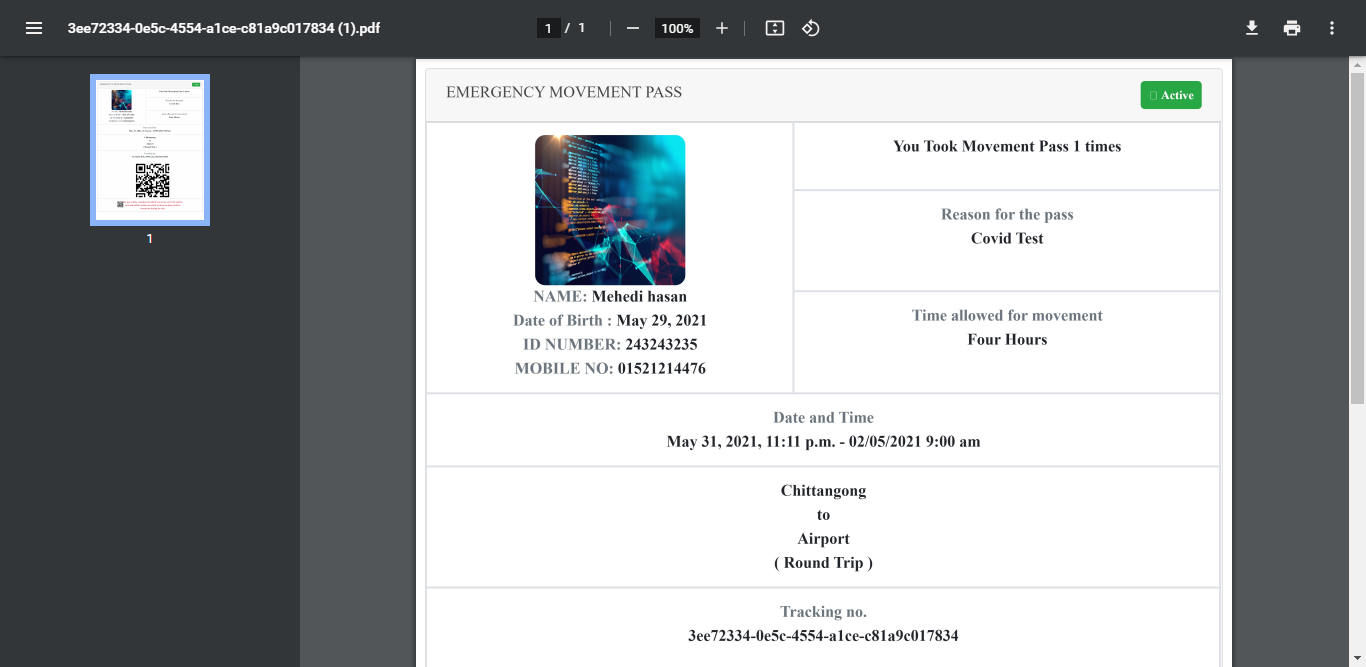Click the 'Time allowed for movement' label

click(x=1007, y=315)
